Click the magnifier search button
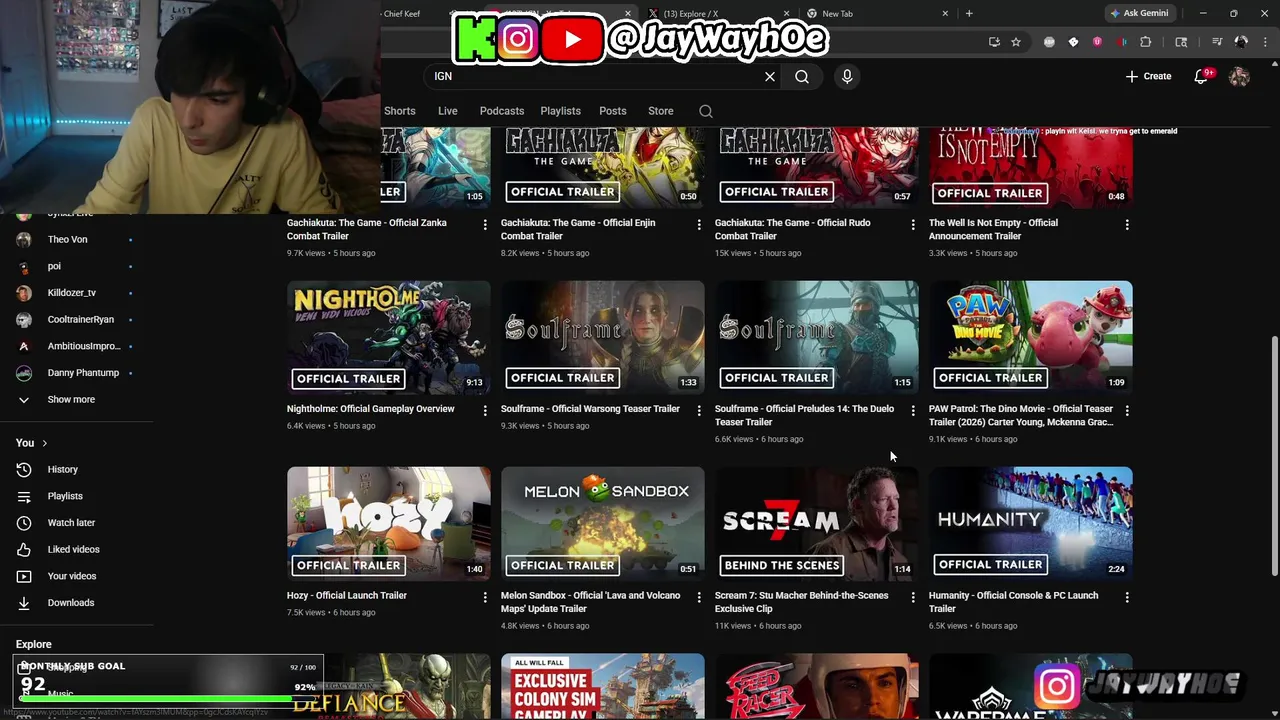The height and width of the screenshot is (720, 1280). (802, 76)
